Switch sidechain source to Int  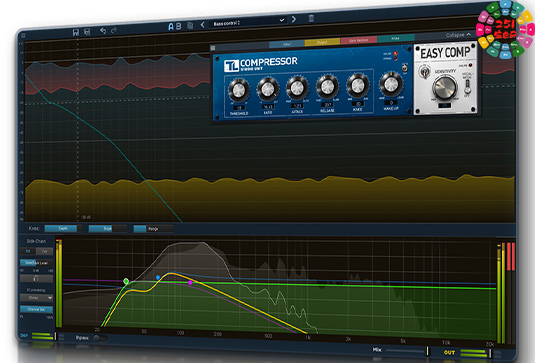coord(28,251)
